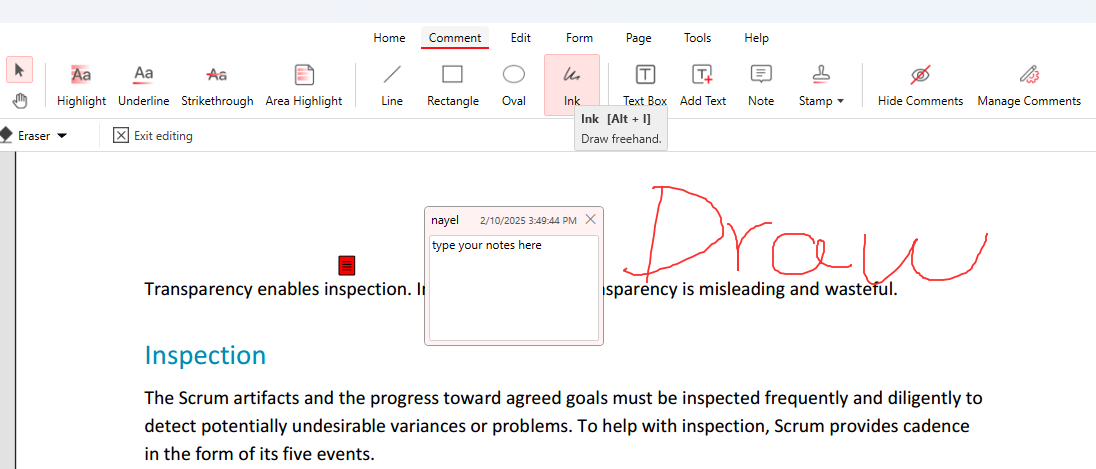Activate the Area Highlight tool

pyautogui.click(x=303, y=85)
